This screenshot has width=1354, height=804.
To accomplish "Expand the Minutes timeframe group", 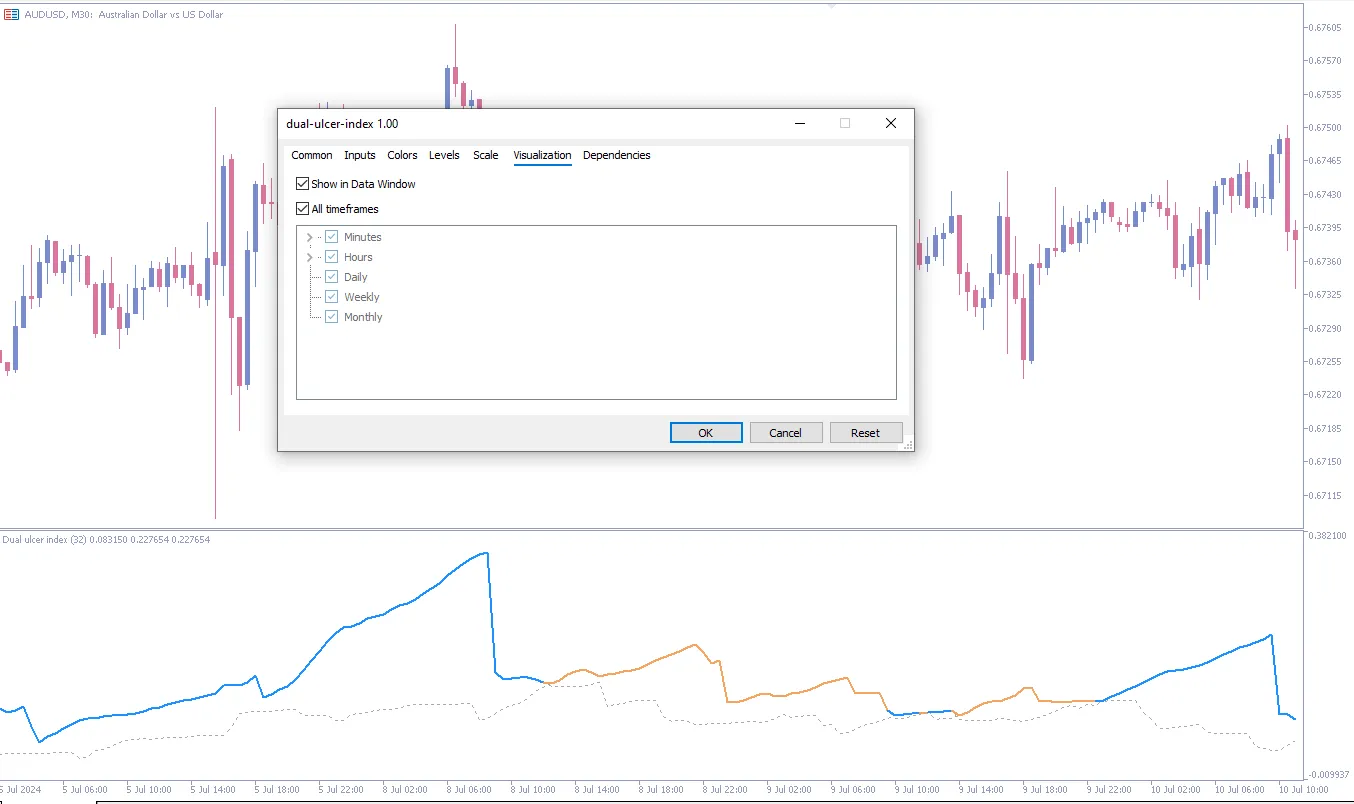I will pos(309,237).
